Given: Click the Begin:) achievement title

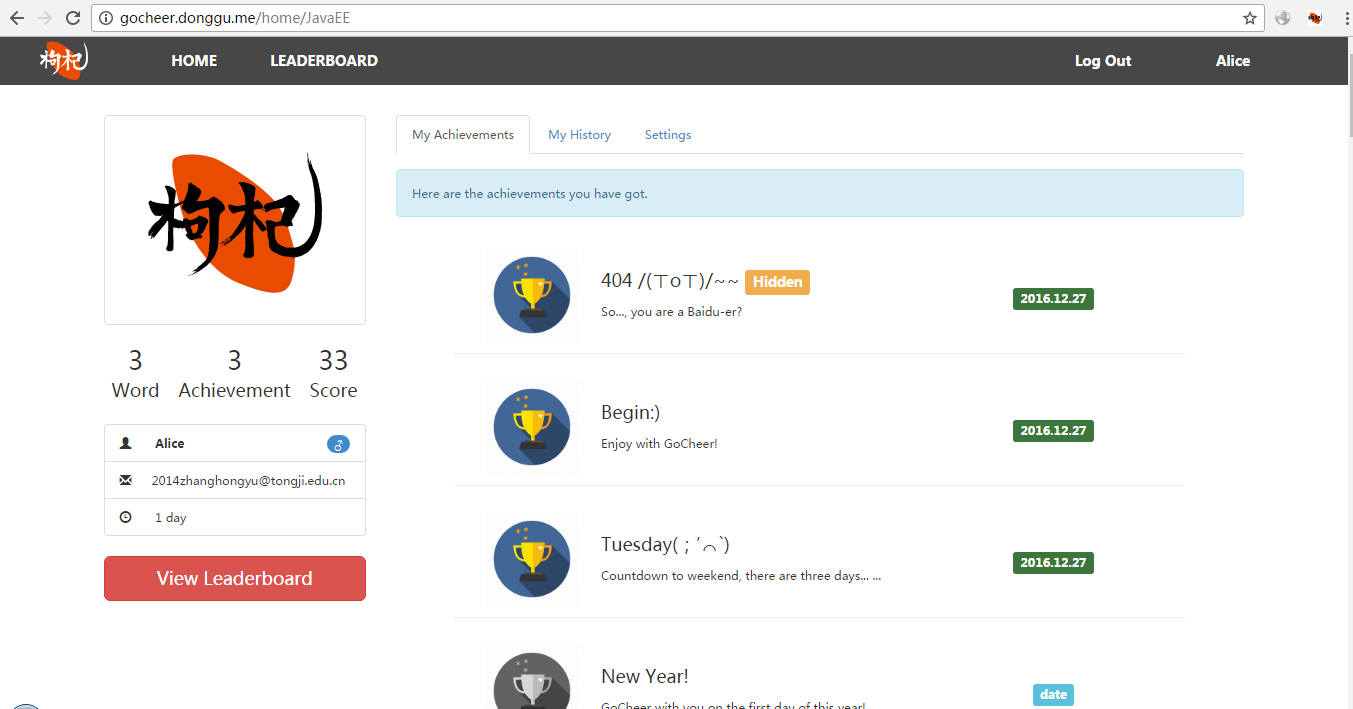Looking at the screenshot, I should pos(630,412).
